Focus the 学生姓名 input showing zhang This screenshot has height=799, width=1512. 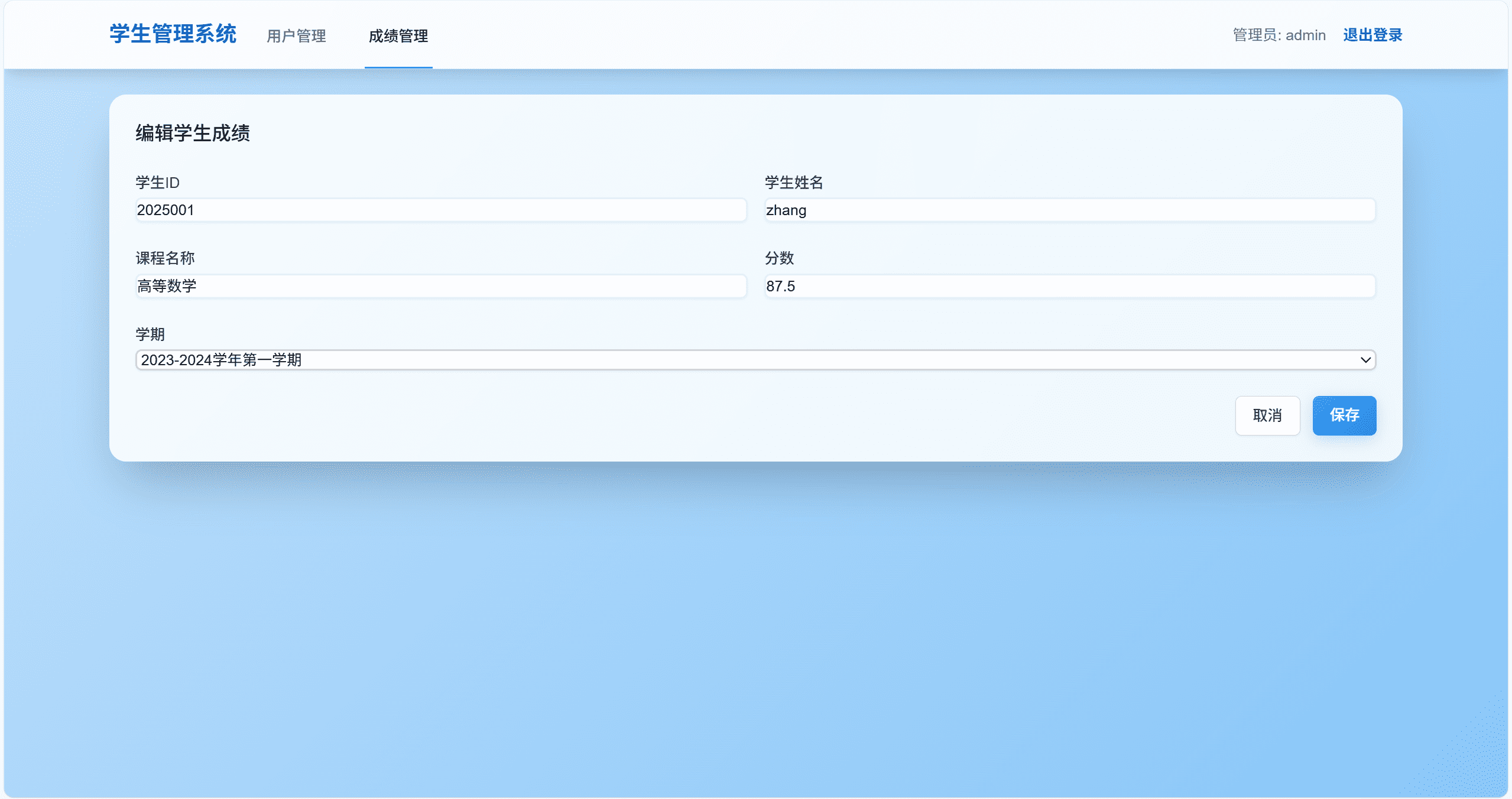[x=1069, y=210]
